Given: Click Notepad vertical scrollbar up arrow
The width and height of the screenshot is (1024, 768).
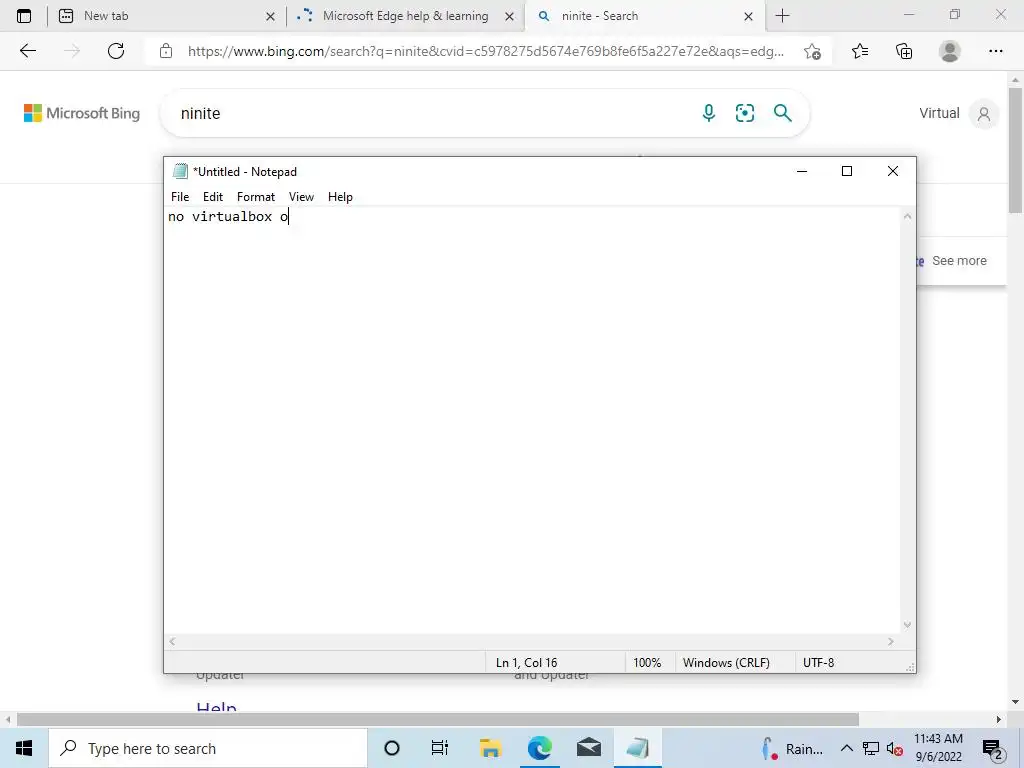Looking at the screenshot, I should [x=907, y=216].
